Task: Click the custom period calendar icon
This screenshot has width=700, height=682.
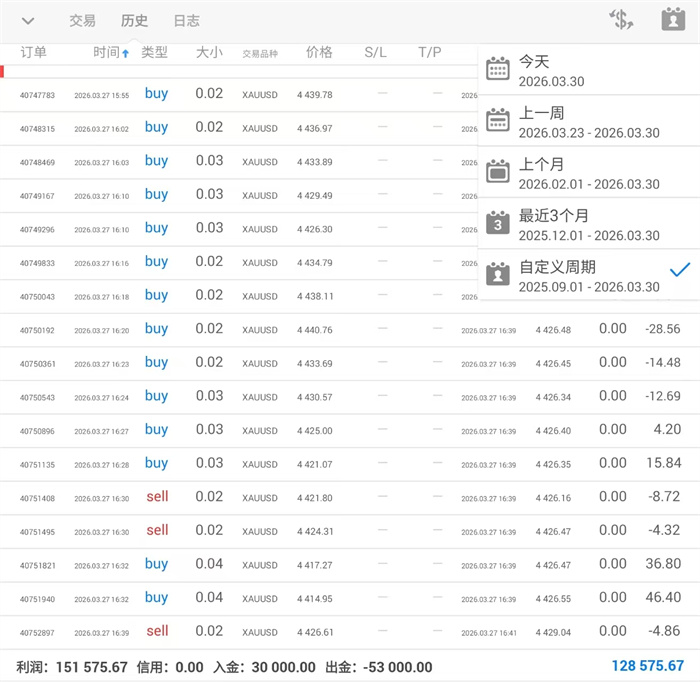Action: click(498, 273)
